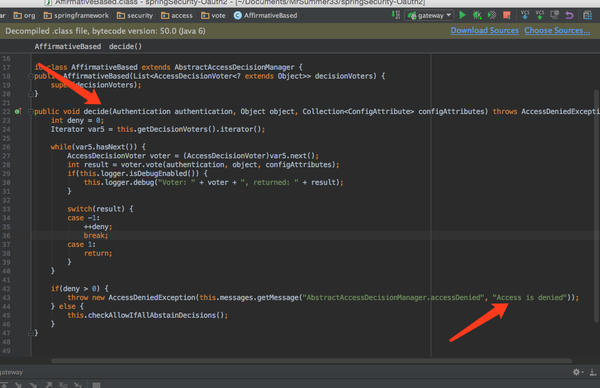Select the security folder breadcrumb
This screenshot has width=600, height=388.
pyautogui.click(x=135, y=16)
